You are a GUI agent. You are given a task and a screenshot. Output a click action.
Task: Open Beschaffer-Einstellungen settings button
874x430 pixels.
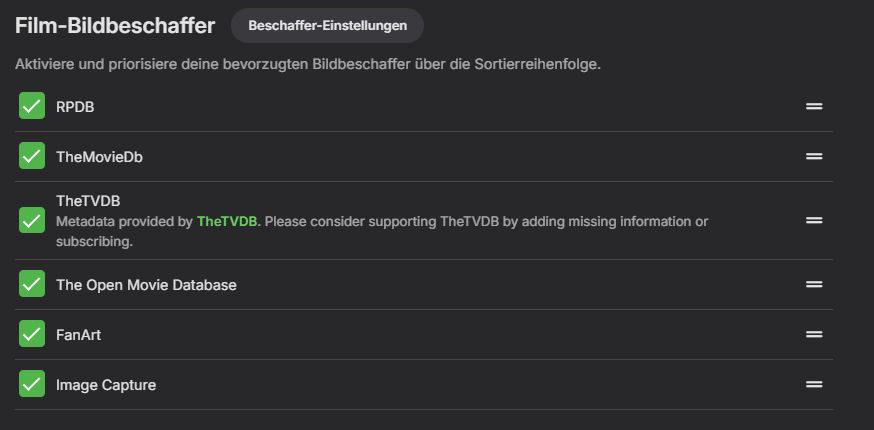point(327,25)
